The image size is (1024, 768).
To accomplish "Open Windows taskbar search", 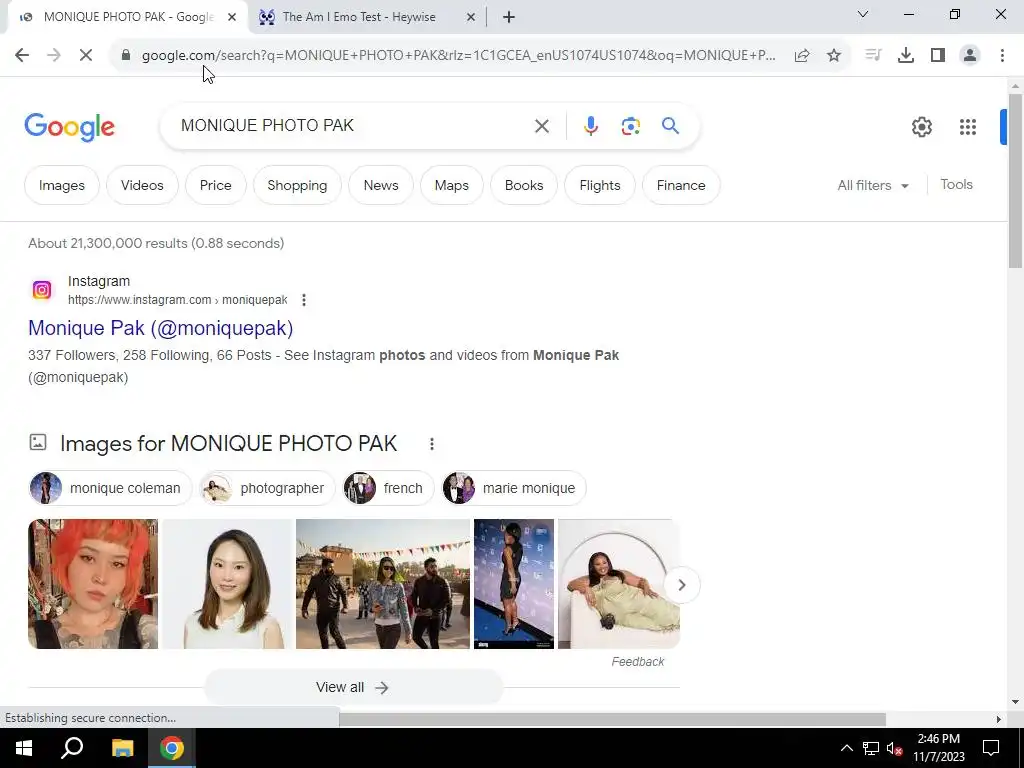I will [72, 748].
